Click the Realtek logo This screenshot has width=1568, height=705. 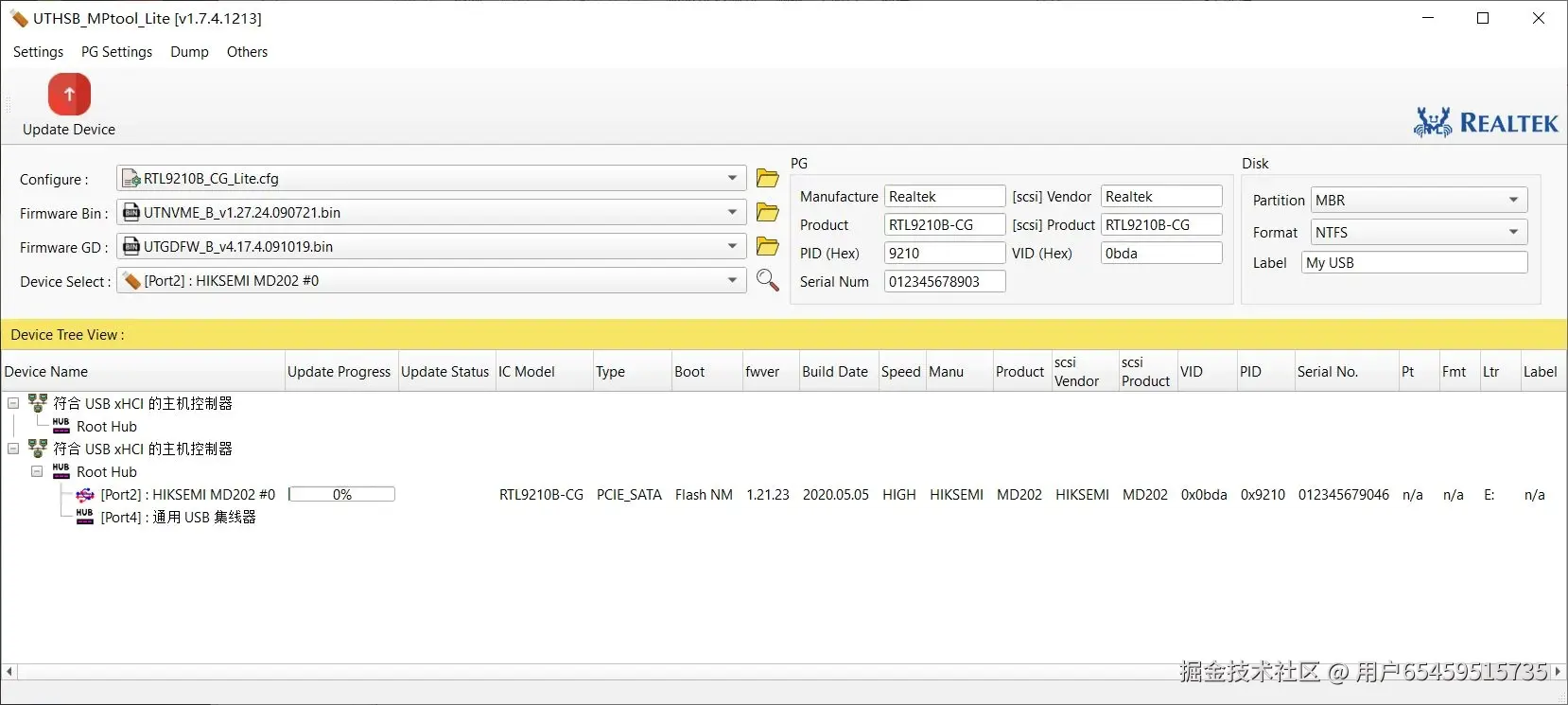click(x=1486, y=123)
